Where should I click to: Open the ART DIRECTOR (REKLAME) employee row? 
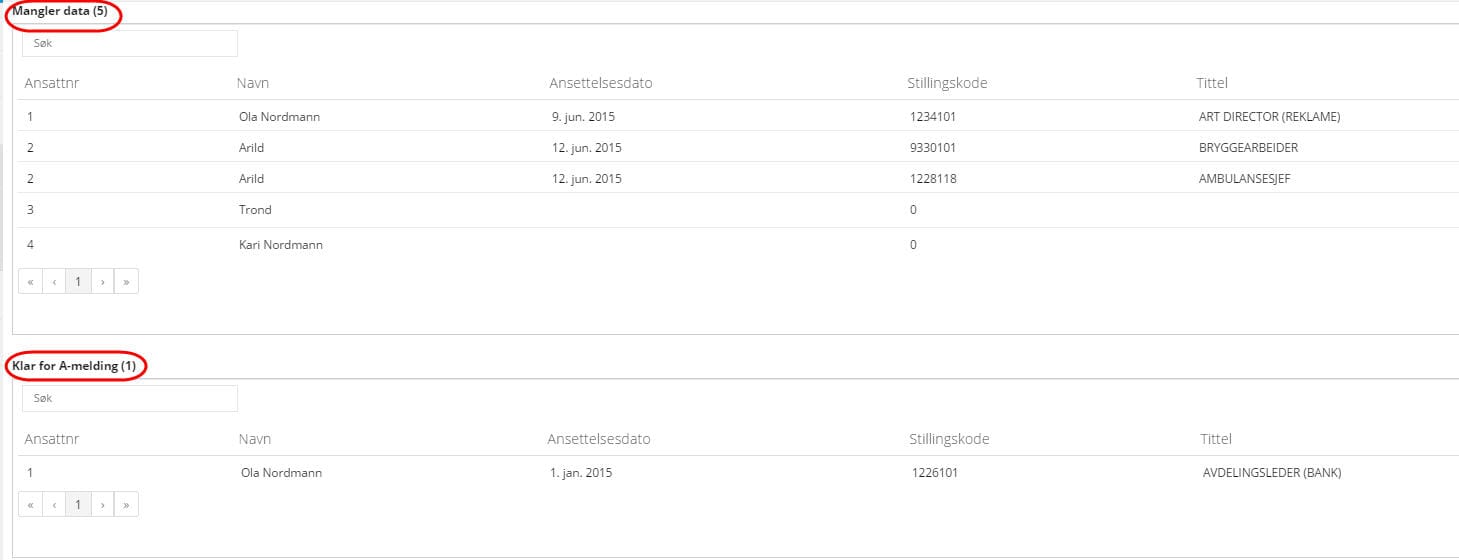(1269, 117)
